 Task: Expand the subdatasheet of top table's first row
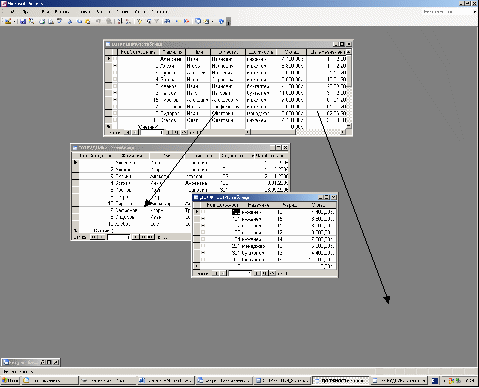click(115, 59)
